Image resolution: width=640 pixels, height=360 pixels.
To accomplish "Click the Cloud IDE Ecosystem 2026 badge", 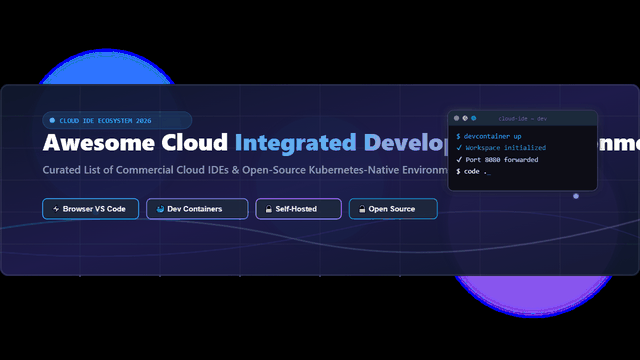I will coord(117,120).
